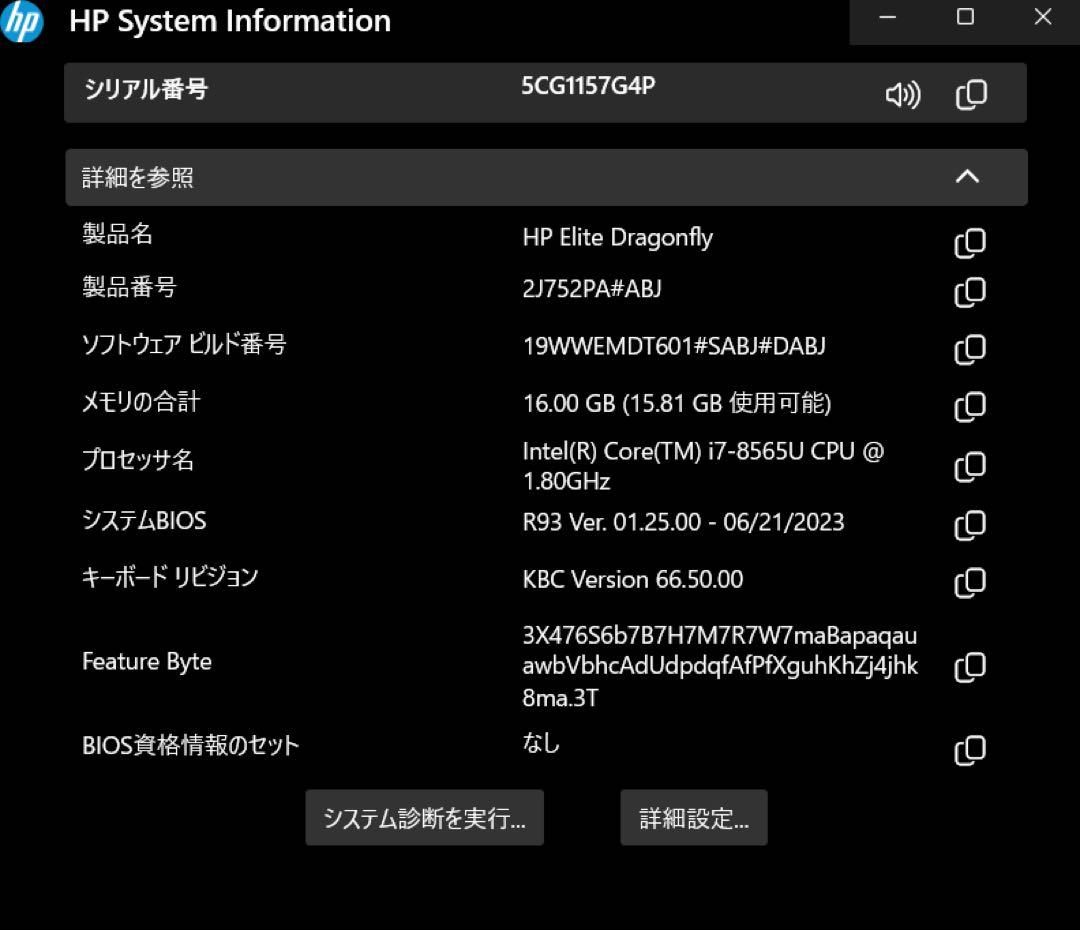This screenshot has height=930, width=1080.
Task: Minimize the HP System Information window
Action: (888, 17)
